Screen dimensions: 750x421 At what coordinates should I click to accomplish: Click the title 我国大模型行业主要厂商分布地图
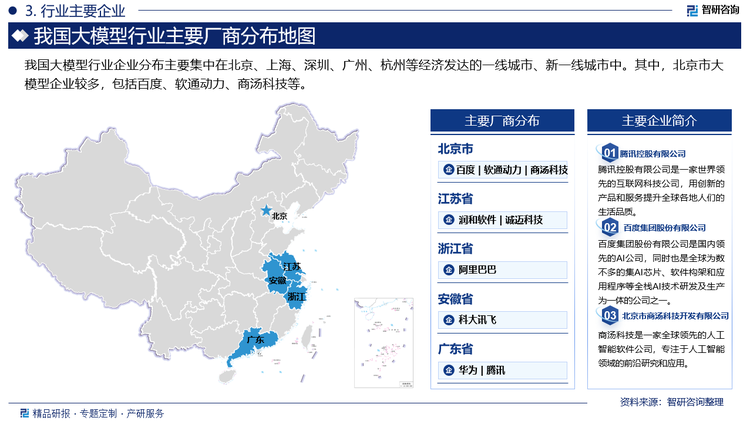175,36
